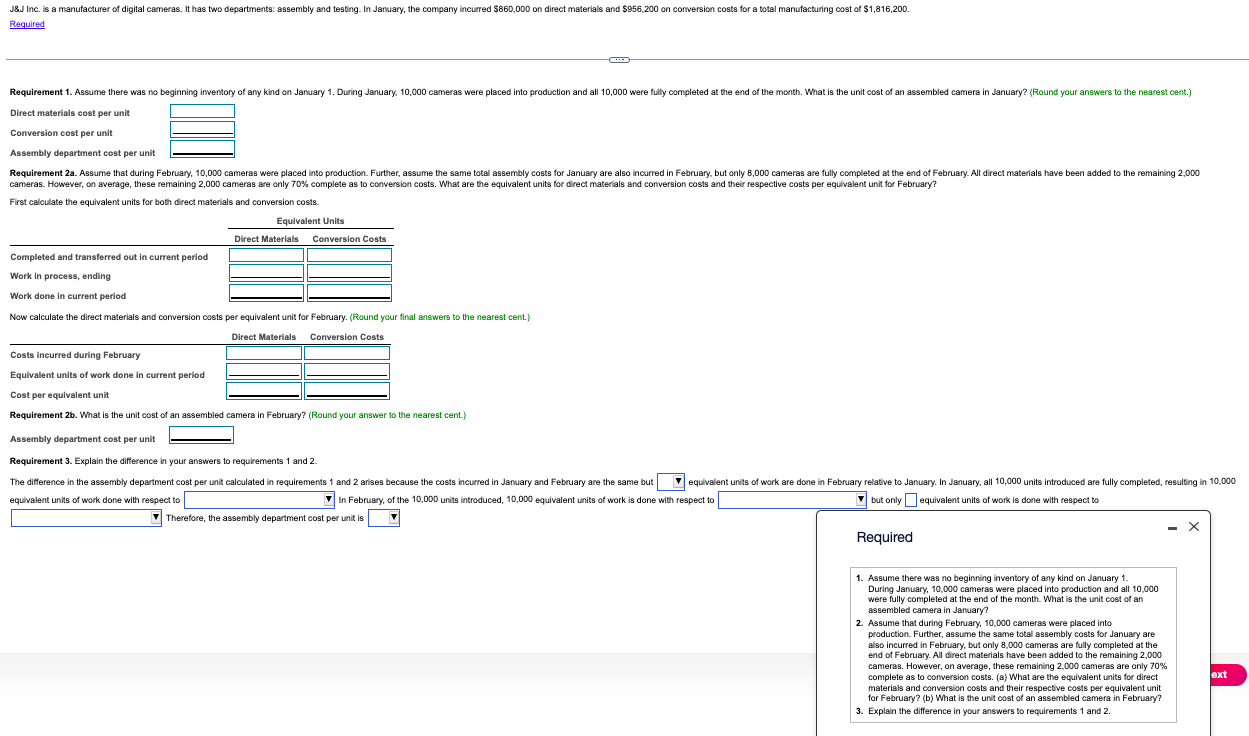Close the Required popup window
Screen dimensions: 1249x736
coord(1193,527)
